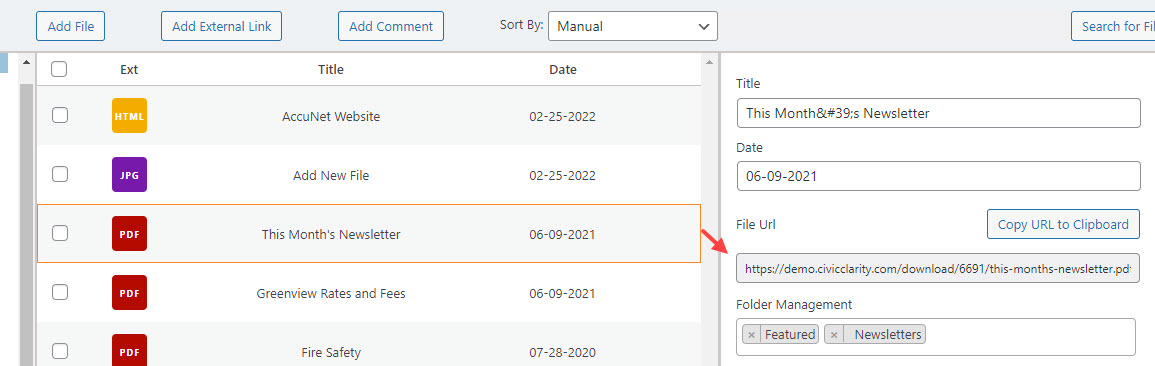Image resolution: width=1155 pixels, height=366 pixels.
Task: Check the AccuNet Website row checkbox
Action: (x=60, y=115)
